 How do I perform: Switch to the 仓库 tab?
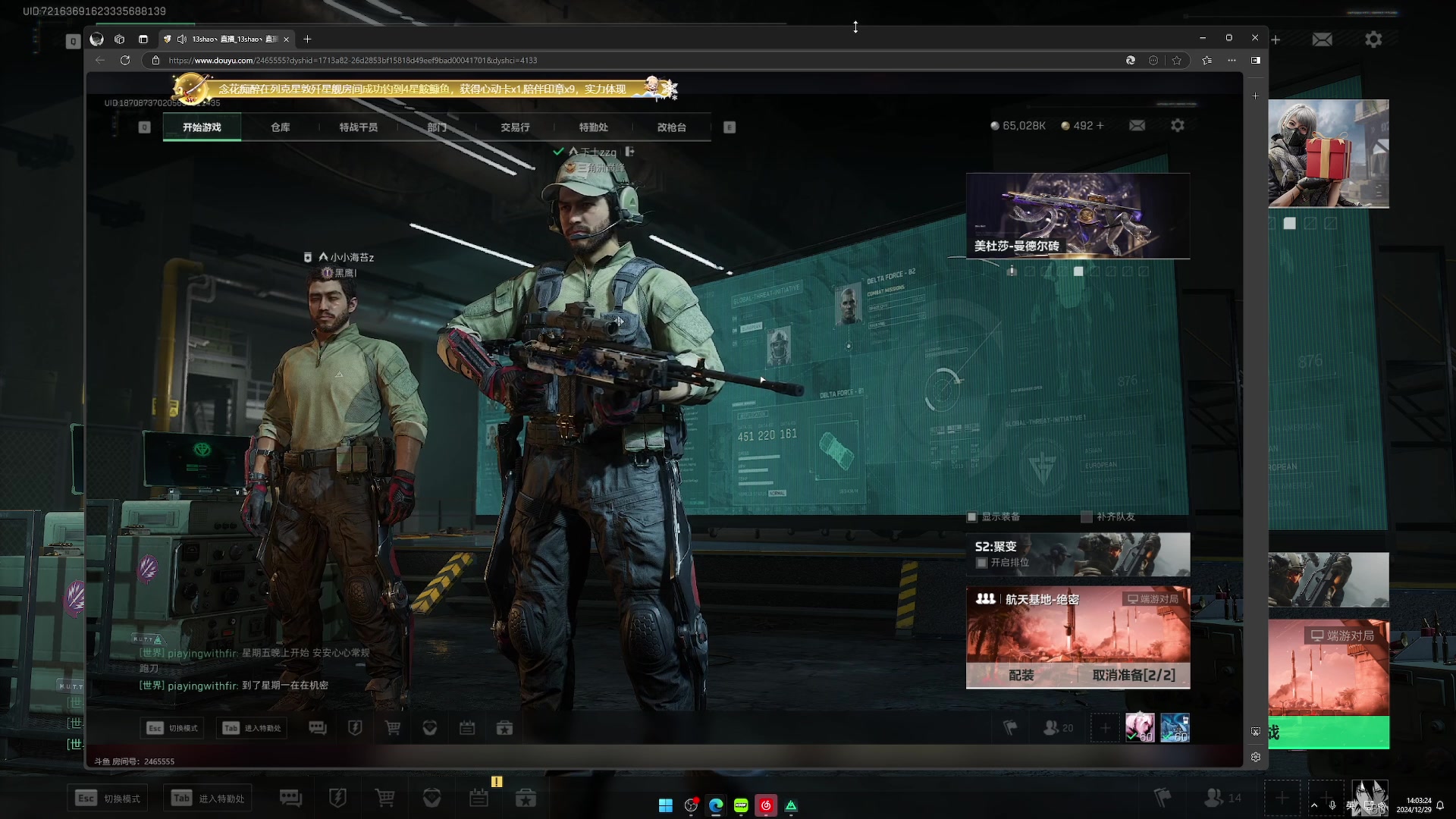281,127
